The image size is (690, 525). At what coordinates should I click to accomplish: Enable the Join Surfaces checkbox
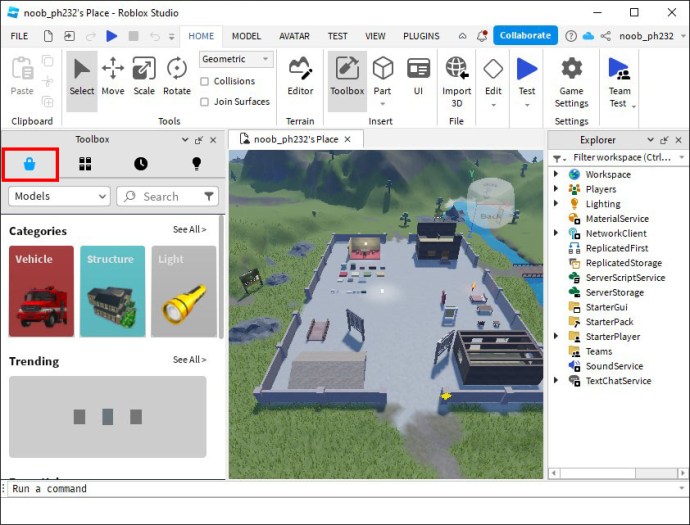tap(205, 102)
